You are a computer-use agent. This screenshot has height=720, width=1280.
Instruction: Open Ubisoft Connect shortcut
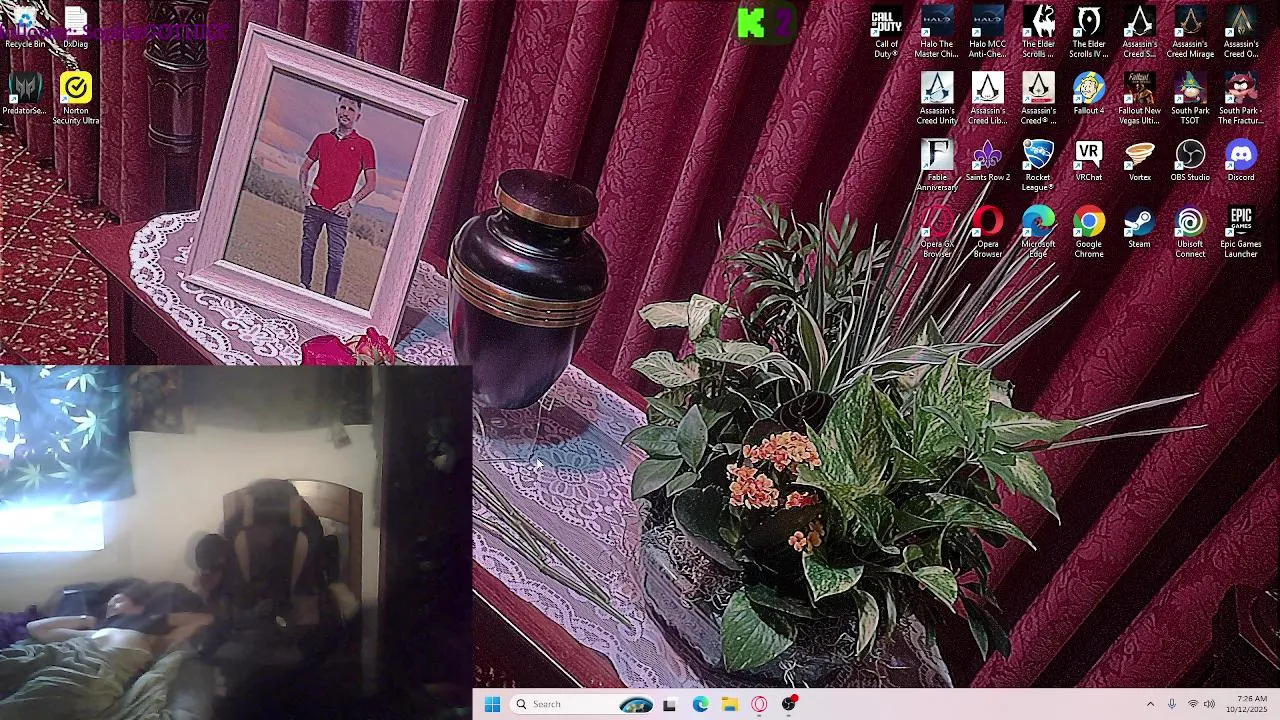pos(1190,232)
